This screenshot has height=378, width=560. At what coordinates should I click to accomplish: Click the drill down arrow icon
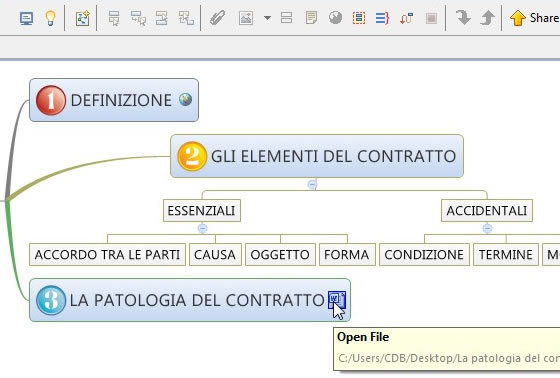pos(463,18)
